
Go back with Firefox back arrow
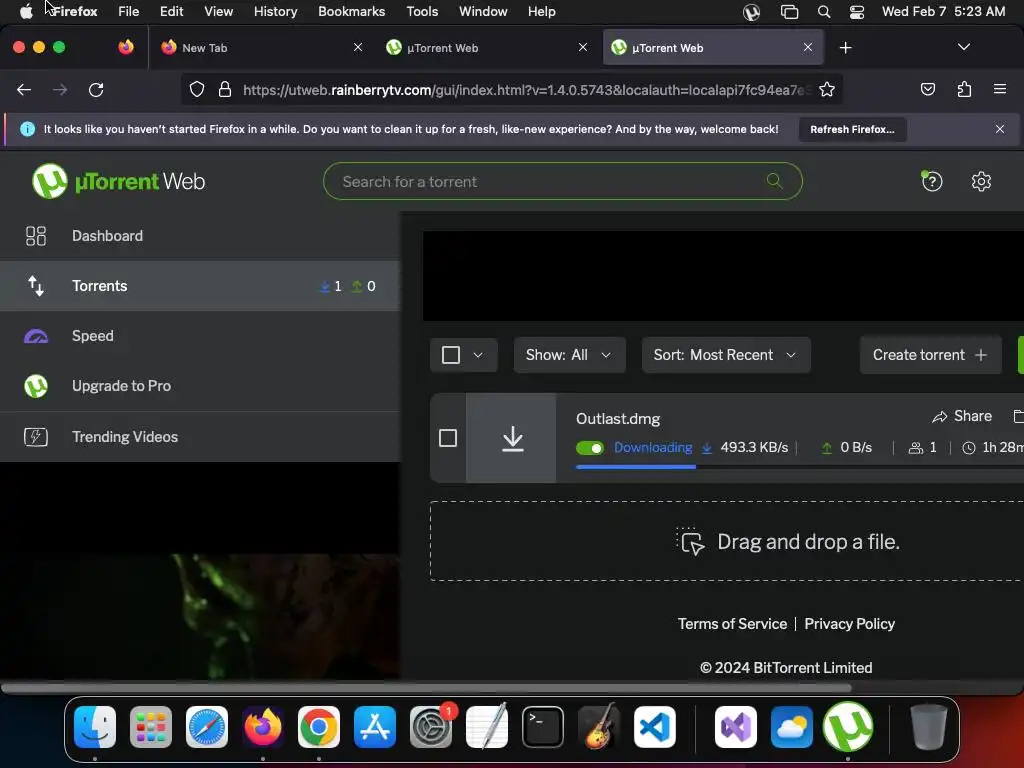[24, 89]
